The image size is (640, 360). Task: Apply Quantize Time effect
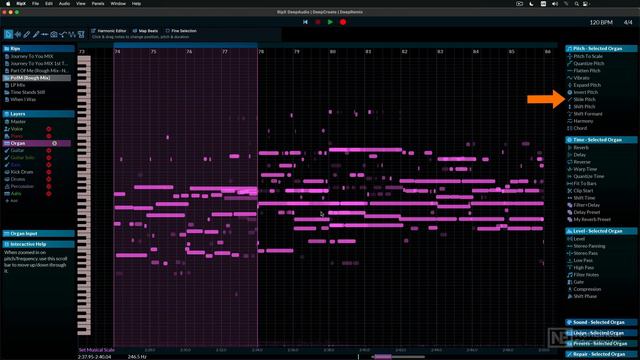pyautogui.click(x=588, y=176)
